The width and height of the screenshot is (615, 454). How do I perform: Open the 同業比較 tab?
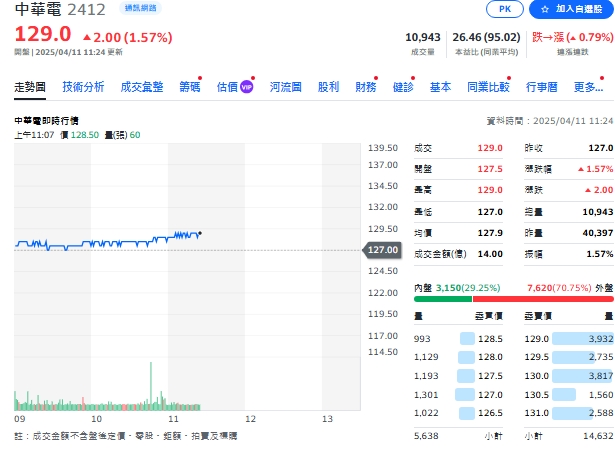click(488, 87)
